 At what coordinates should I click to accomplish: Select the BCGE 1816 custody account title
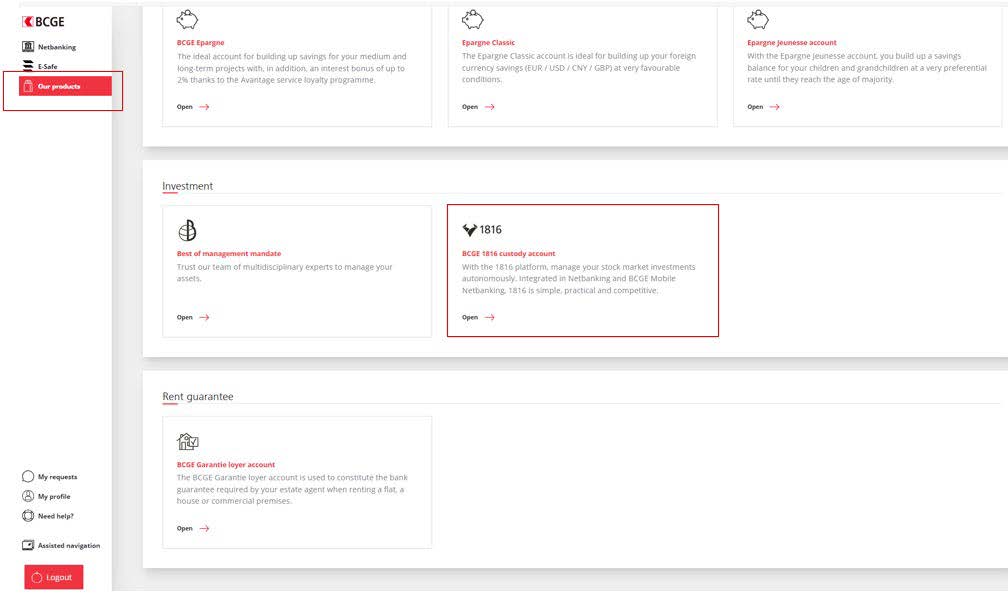[508, 253]
